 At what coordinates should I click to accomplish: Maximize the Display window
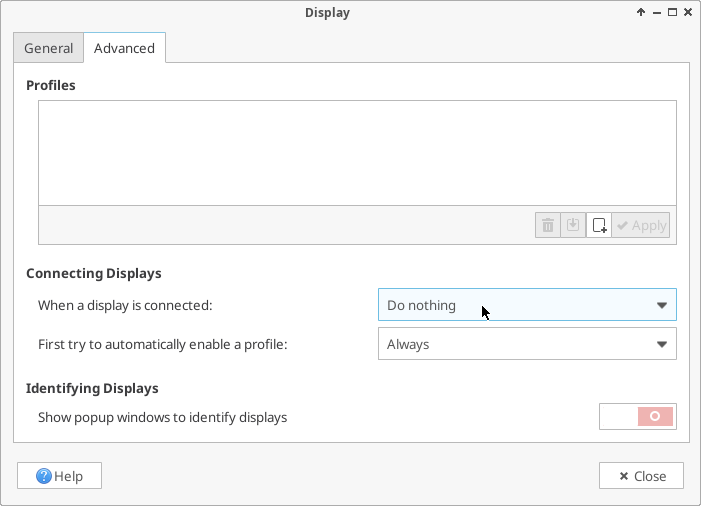click(x=672, y=12)
